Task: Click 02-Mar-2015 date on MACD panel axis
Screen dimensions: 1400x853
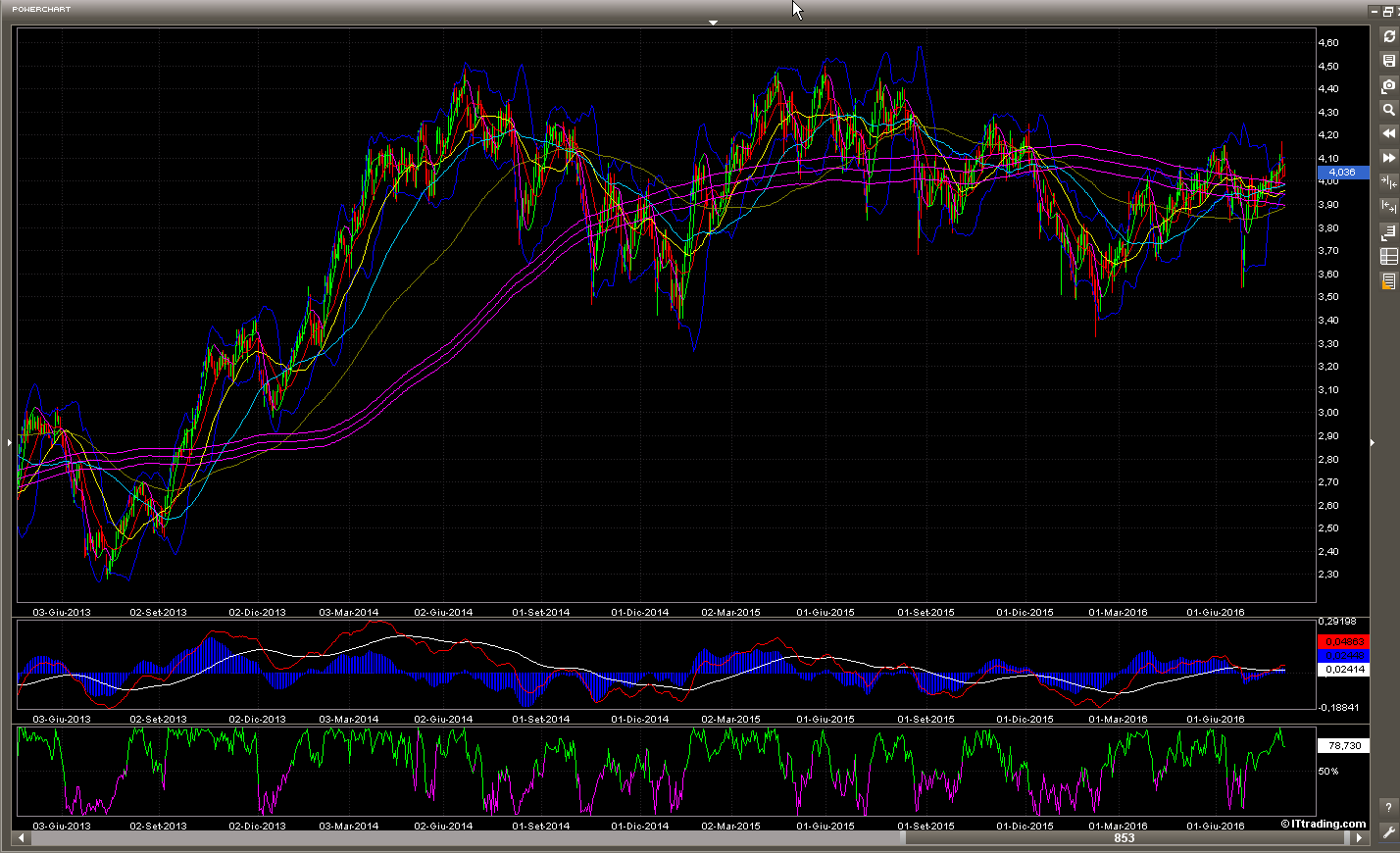Action: tap(730, 720)
